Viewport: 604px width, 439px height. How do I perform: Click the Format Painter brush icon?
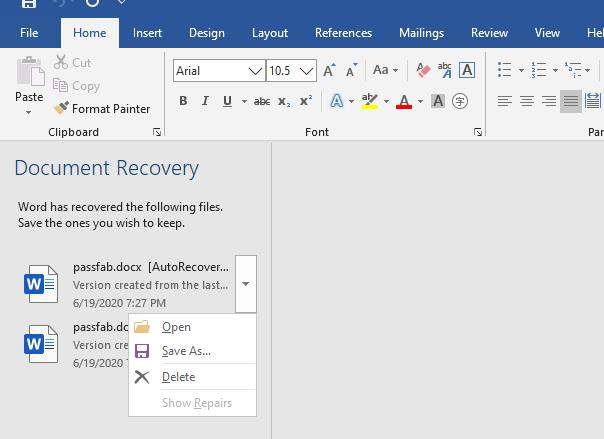point(62,109)
